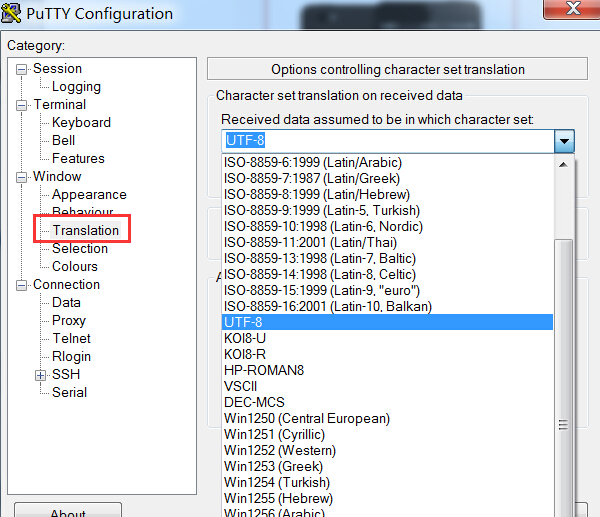Collapse the Session tree node

coord(22,69)
